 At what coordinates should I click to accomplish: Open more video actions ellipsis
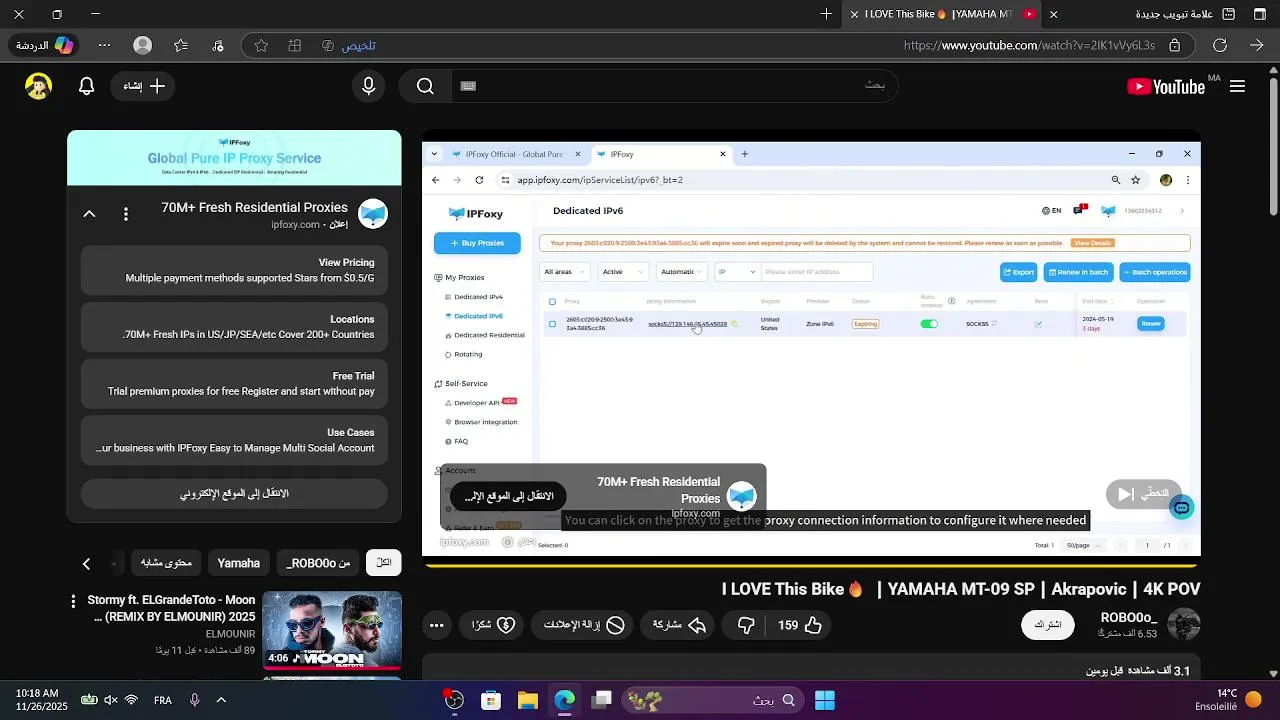(x=437, y=625)
